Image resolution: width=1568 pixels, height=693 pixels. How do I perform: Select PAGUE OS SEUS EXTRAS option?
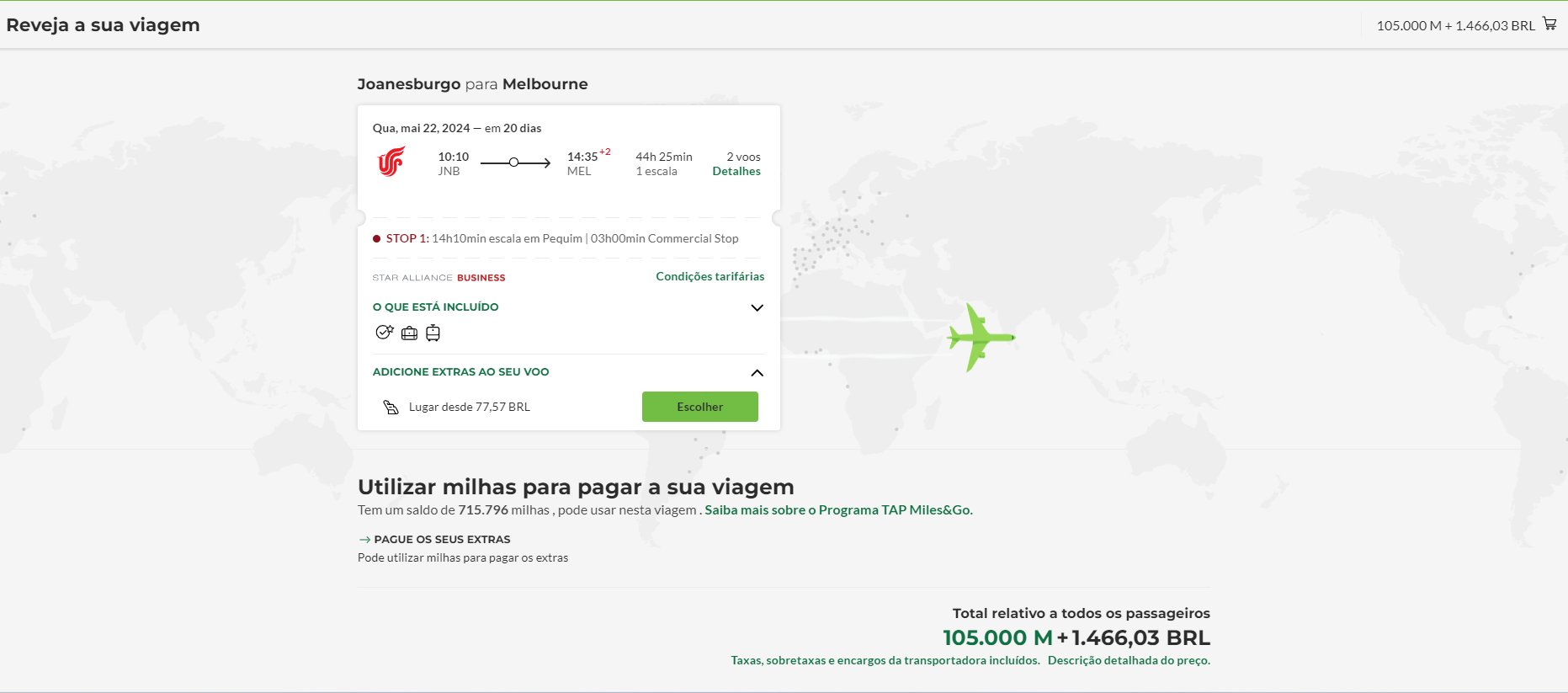(442, 540)
